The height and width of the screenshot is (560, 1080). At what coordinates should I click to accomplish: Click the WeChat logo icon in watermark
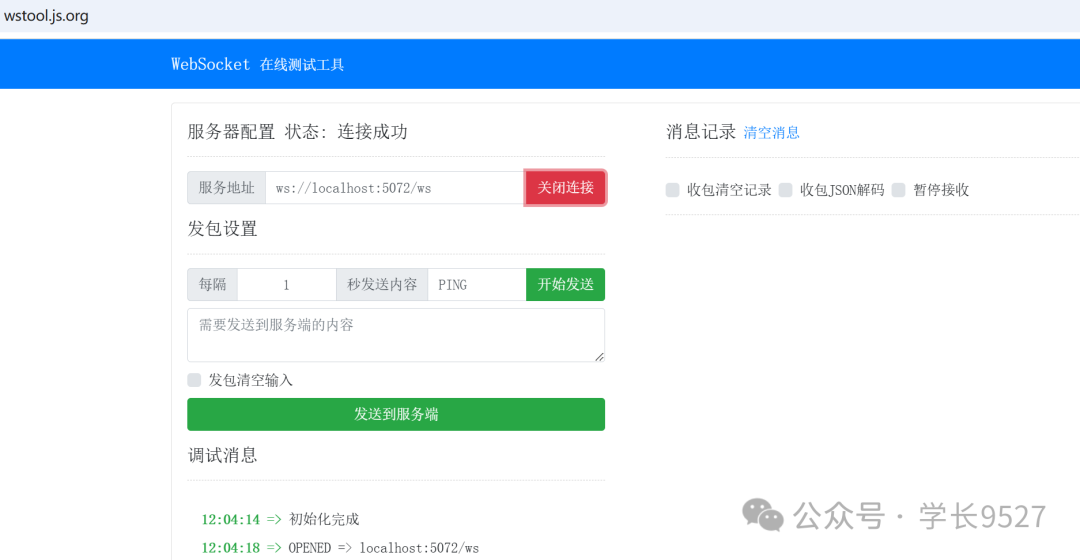point(762,516)
